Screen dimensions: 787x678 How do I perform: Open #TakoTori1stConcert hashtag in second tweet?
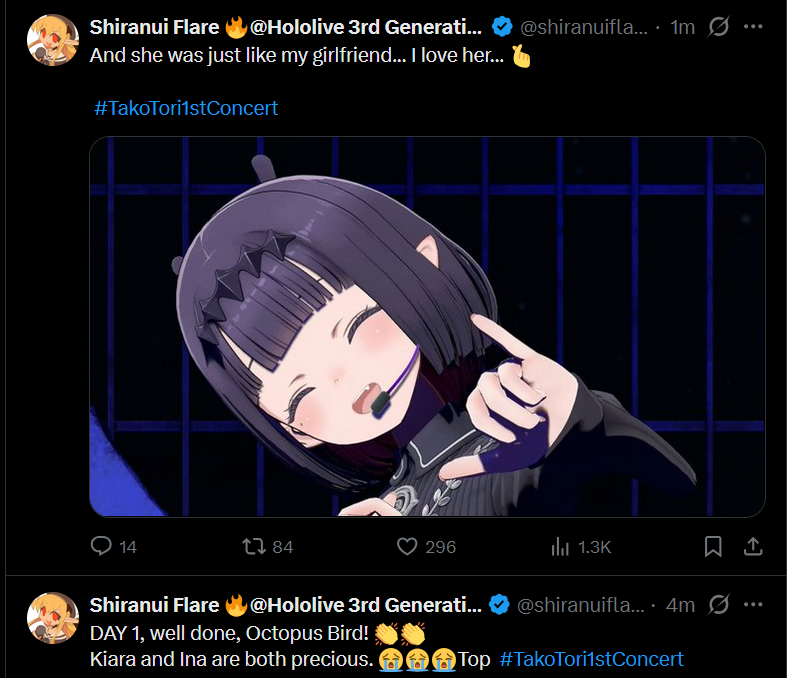tap(591, 659)
